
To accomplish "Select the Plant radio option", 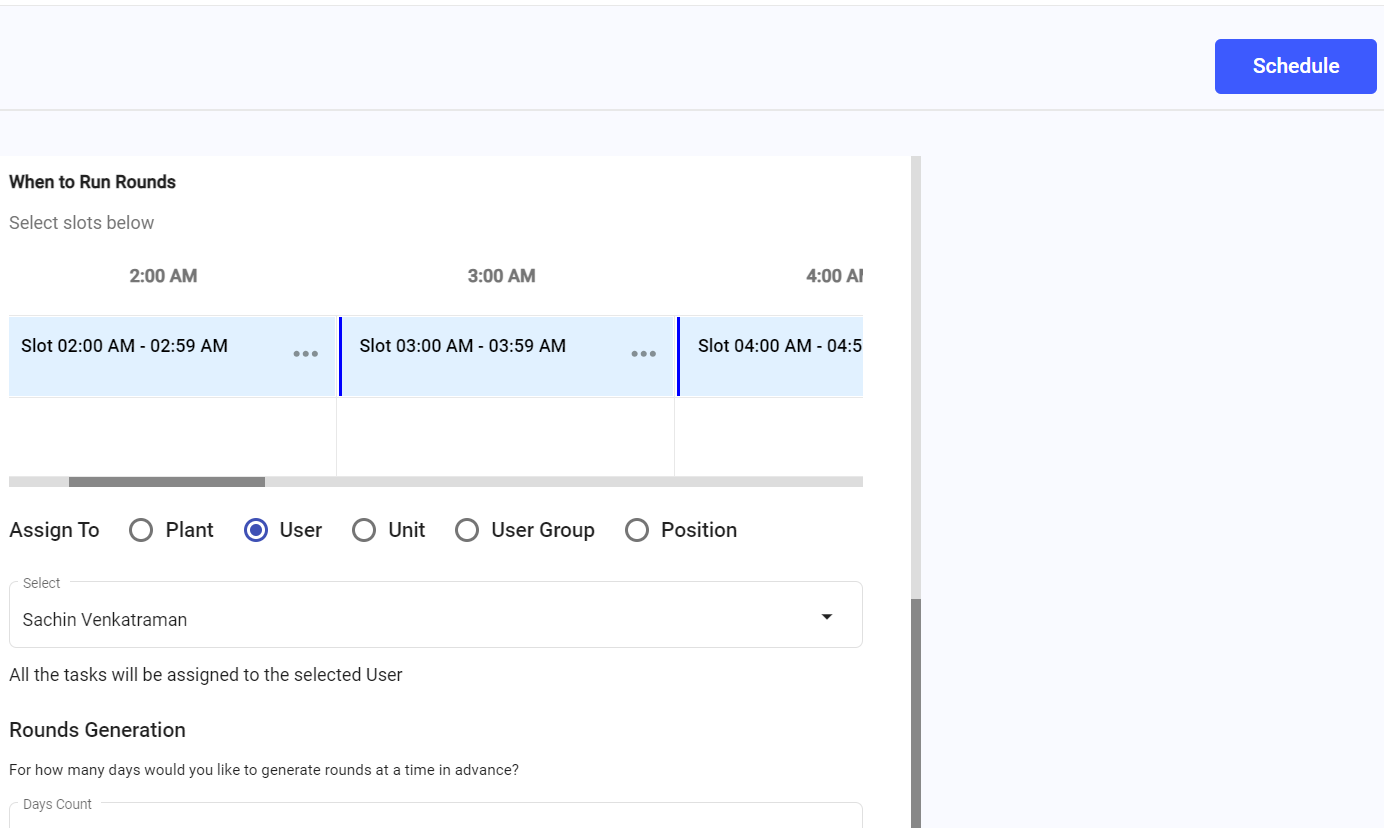I will (x=141, y=530).
